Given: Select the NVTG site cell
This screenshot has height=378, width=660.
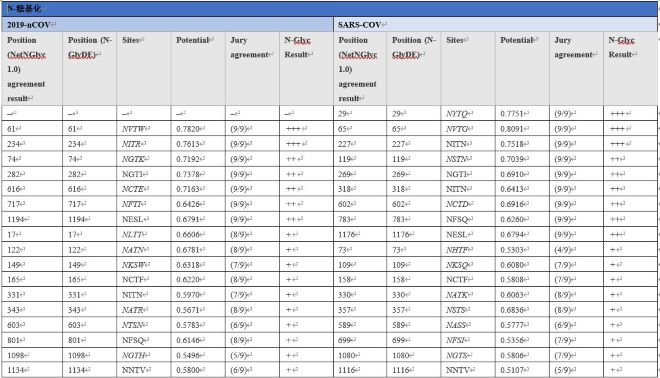Looking at the screenshot, I should (468, 129).
